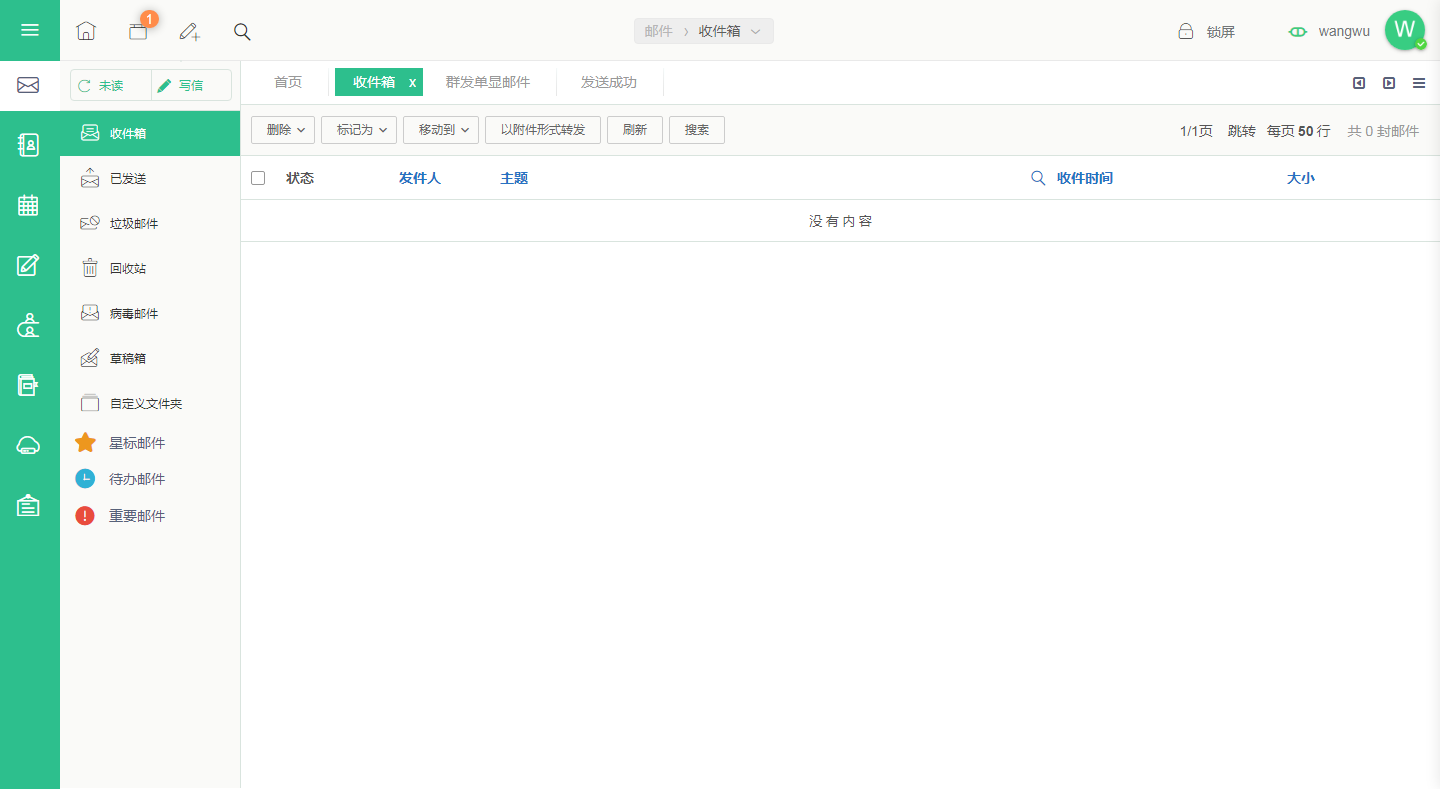Image resolution: width=1440 pixels, height=789 pixels.
Task: Open the mail module envelope icon
Action: (28, 85)
